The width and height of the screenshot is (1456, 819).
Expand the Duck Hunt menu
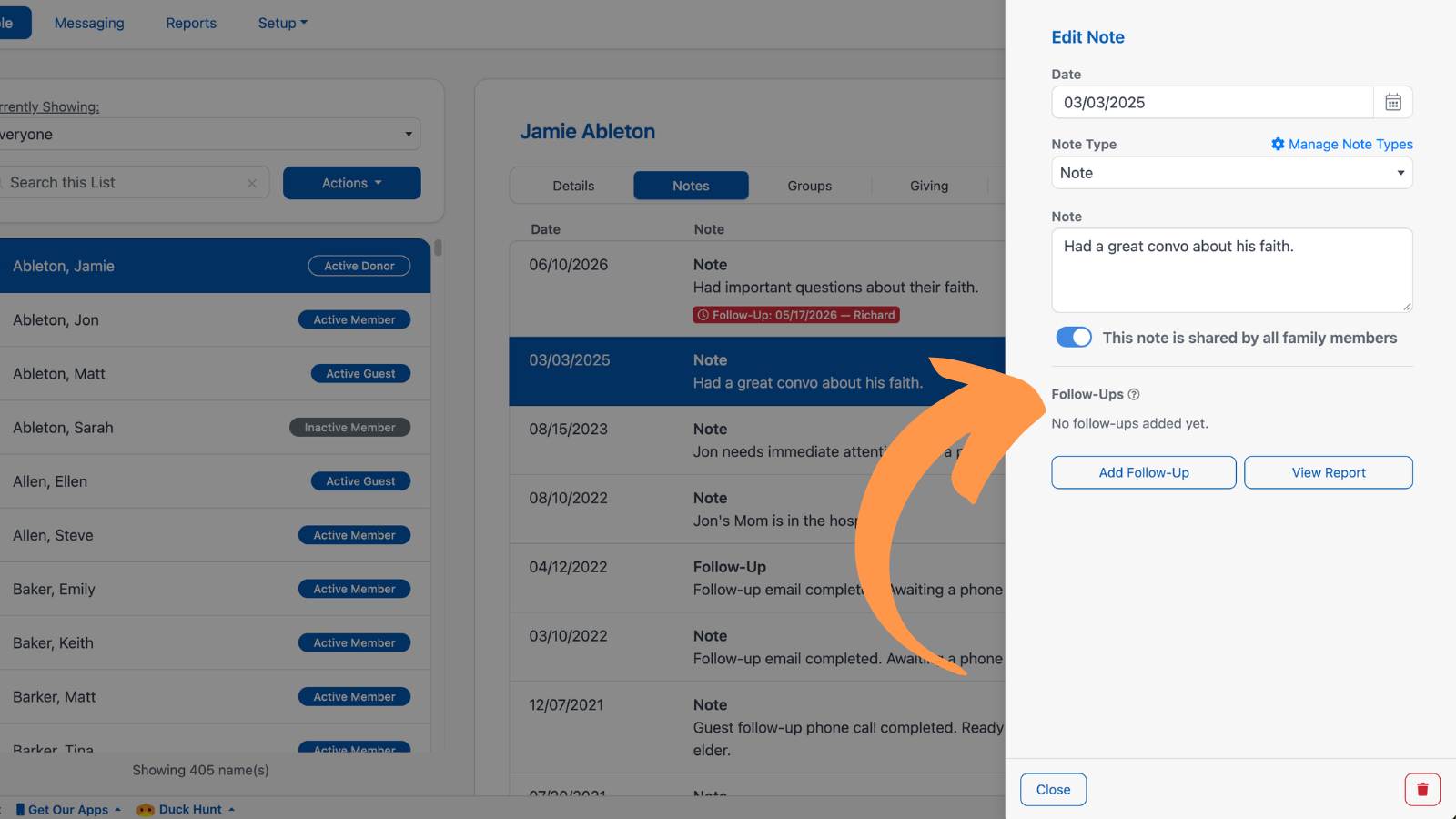[187, 809]
